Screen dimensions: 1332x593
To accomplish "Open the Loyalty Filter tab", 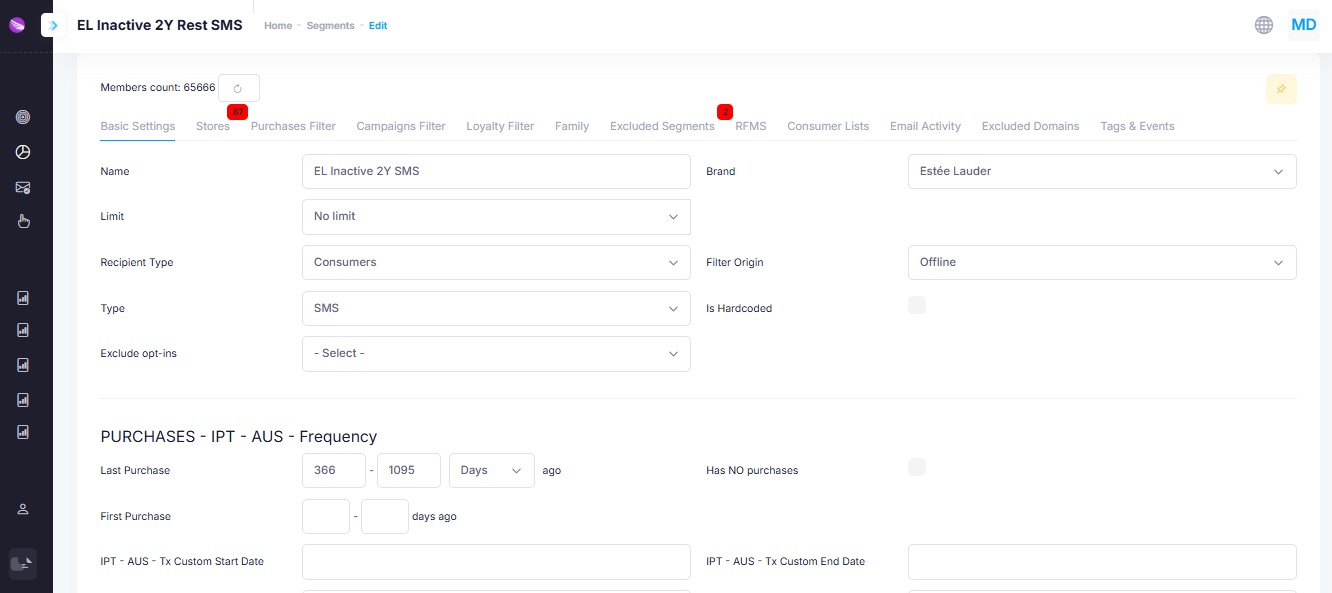I will [x=500, y=126].
